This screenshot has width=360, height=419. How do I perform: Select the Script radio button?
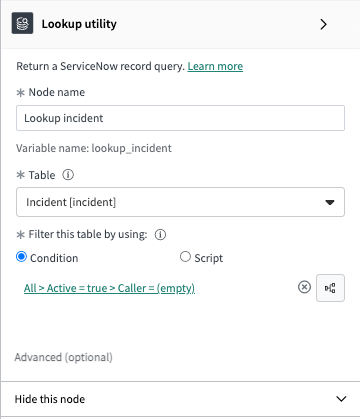pos(185,257)
